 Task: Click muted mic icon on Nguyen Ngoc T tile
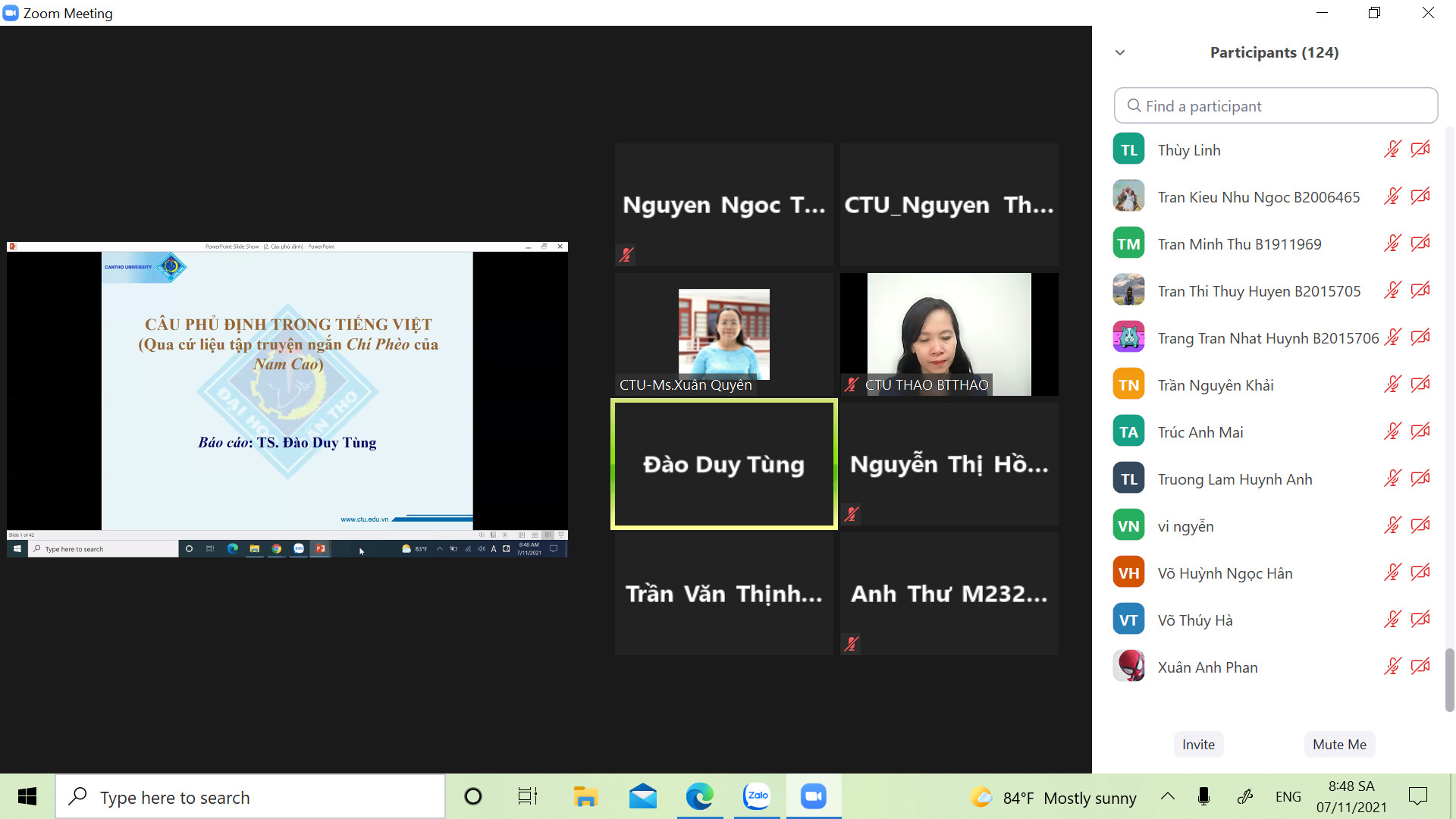coord(626,255)
